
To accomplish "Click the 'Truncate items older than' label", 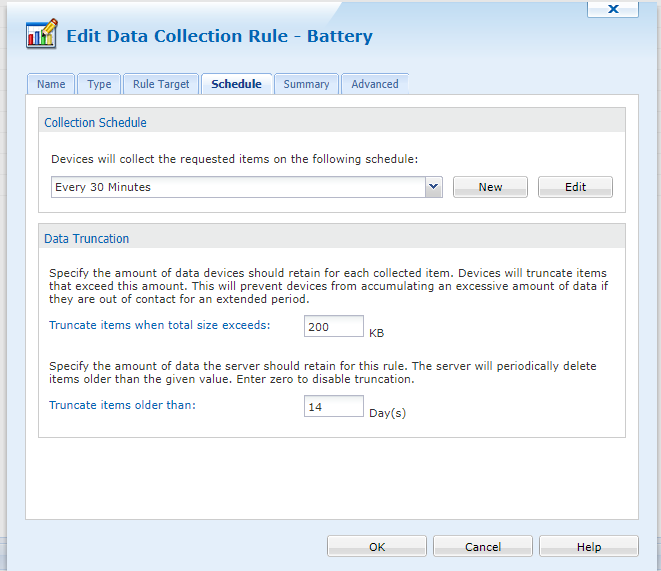I will click(x=121, y=405).
